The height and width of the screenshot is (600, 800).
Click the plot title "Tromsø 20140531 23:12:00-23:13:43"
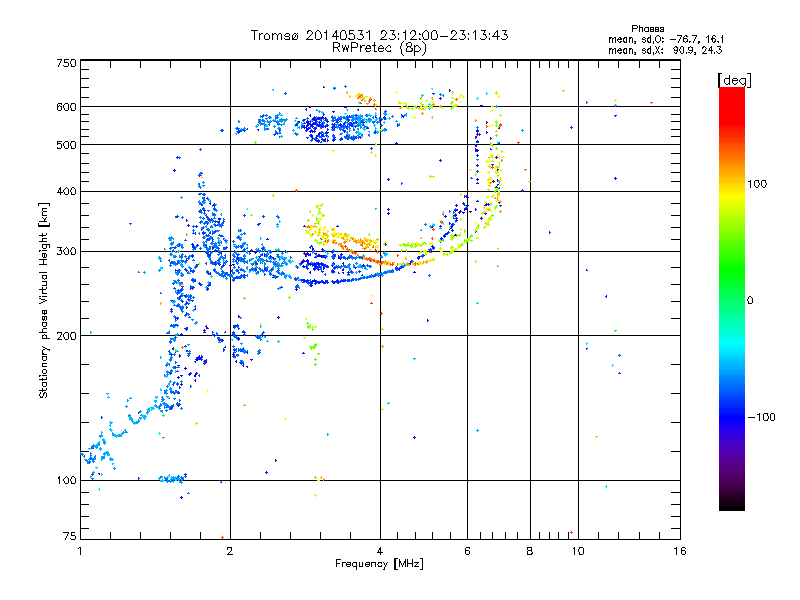click(379, 35)
